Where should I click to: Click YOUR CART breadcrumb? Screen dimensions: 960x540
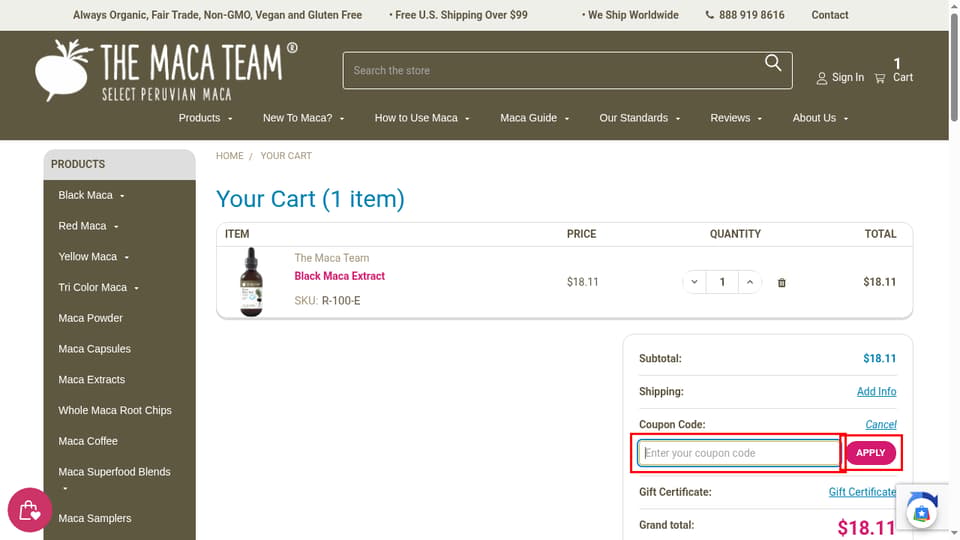[x=286, y=156]
